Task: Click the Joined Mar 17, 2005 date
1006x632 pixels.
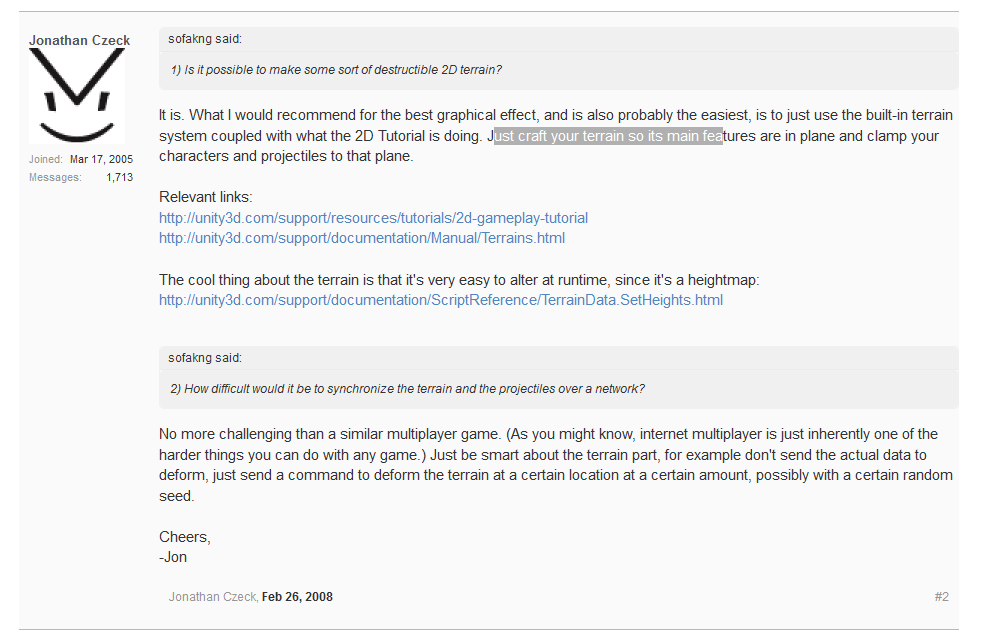Action: 101,160
